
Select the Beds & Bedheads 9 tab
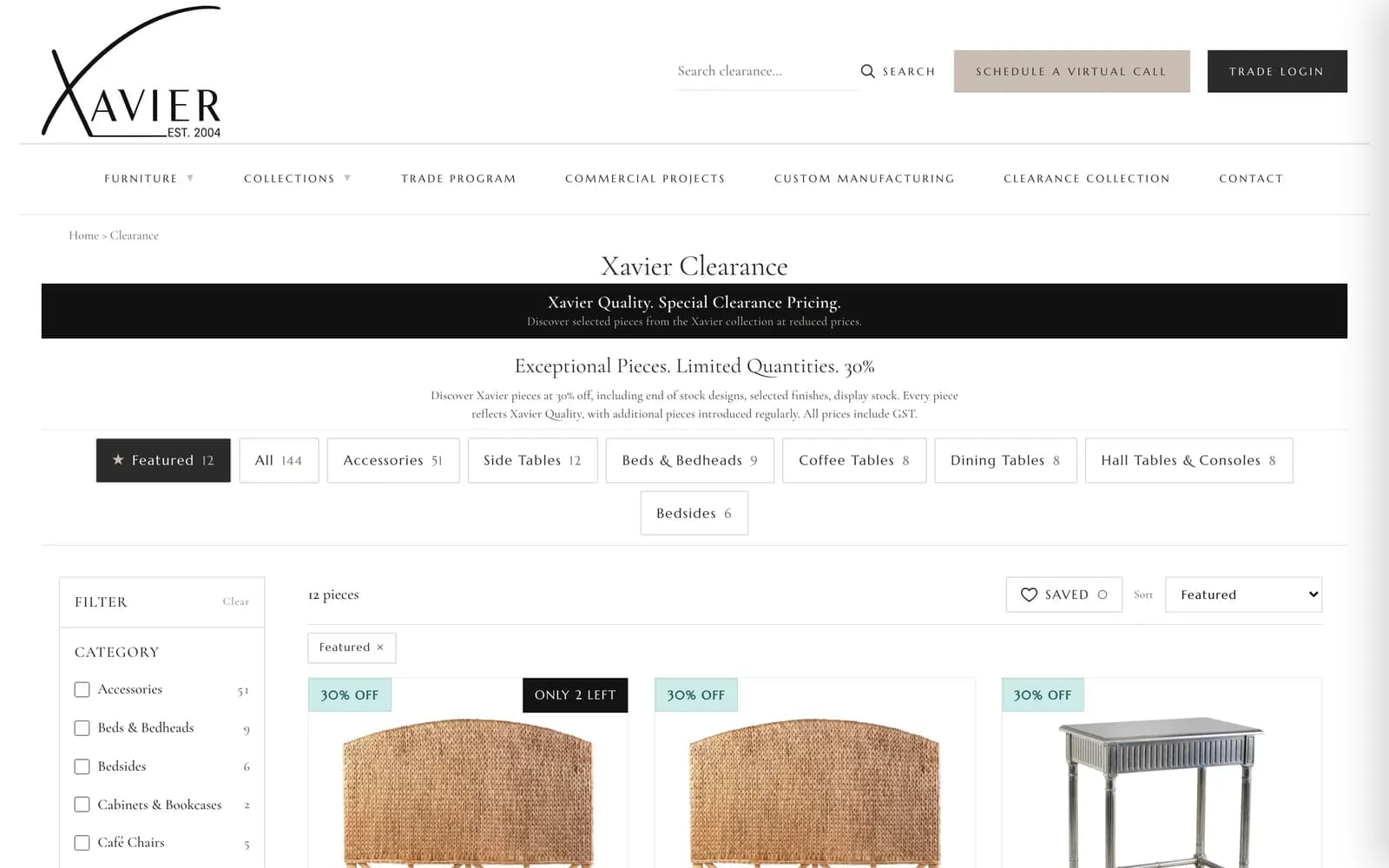(690, 460)
